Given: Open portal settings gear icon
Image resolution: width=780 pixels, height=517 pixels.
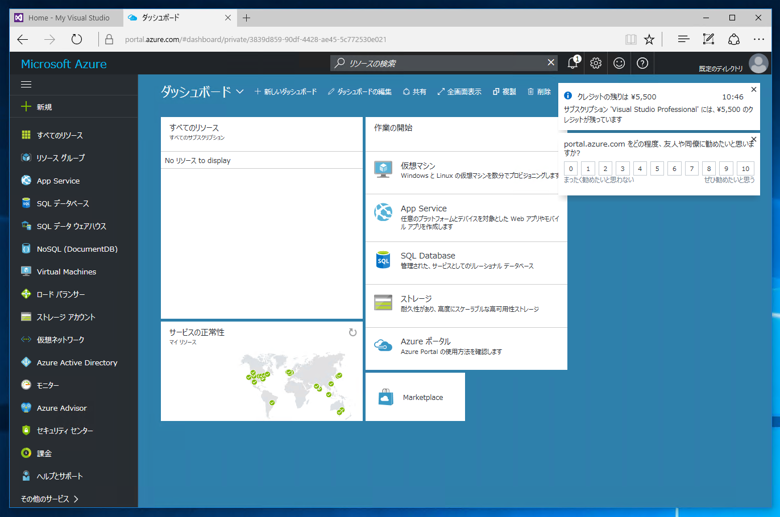Looking at the screenshot, I should tap(595, 63).
